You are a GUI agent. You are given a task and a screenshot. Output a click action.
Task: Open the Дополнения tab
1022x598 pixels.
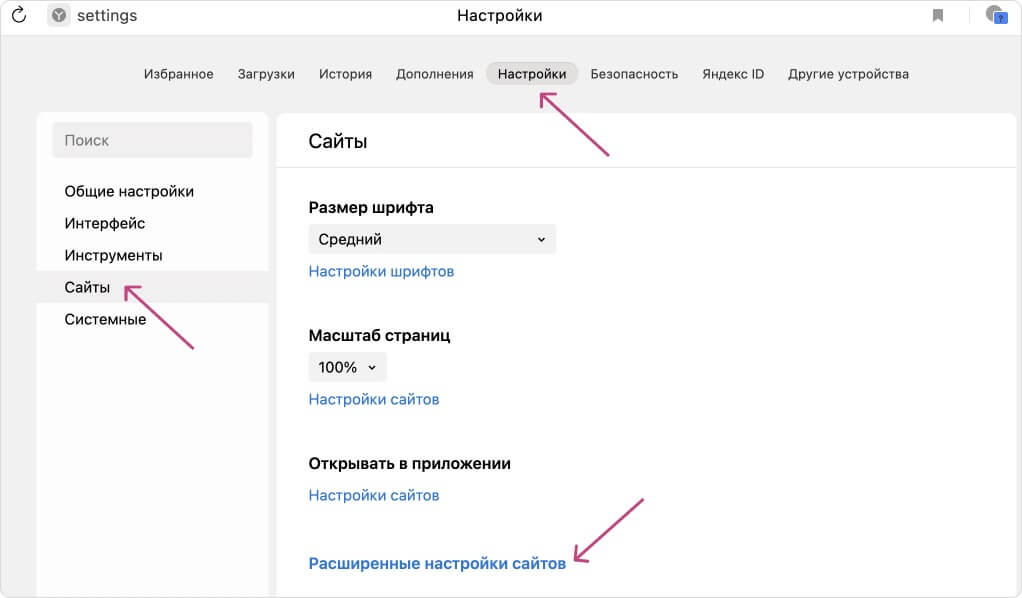point(434,73)
